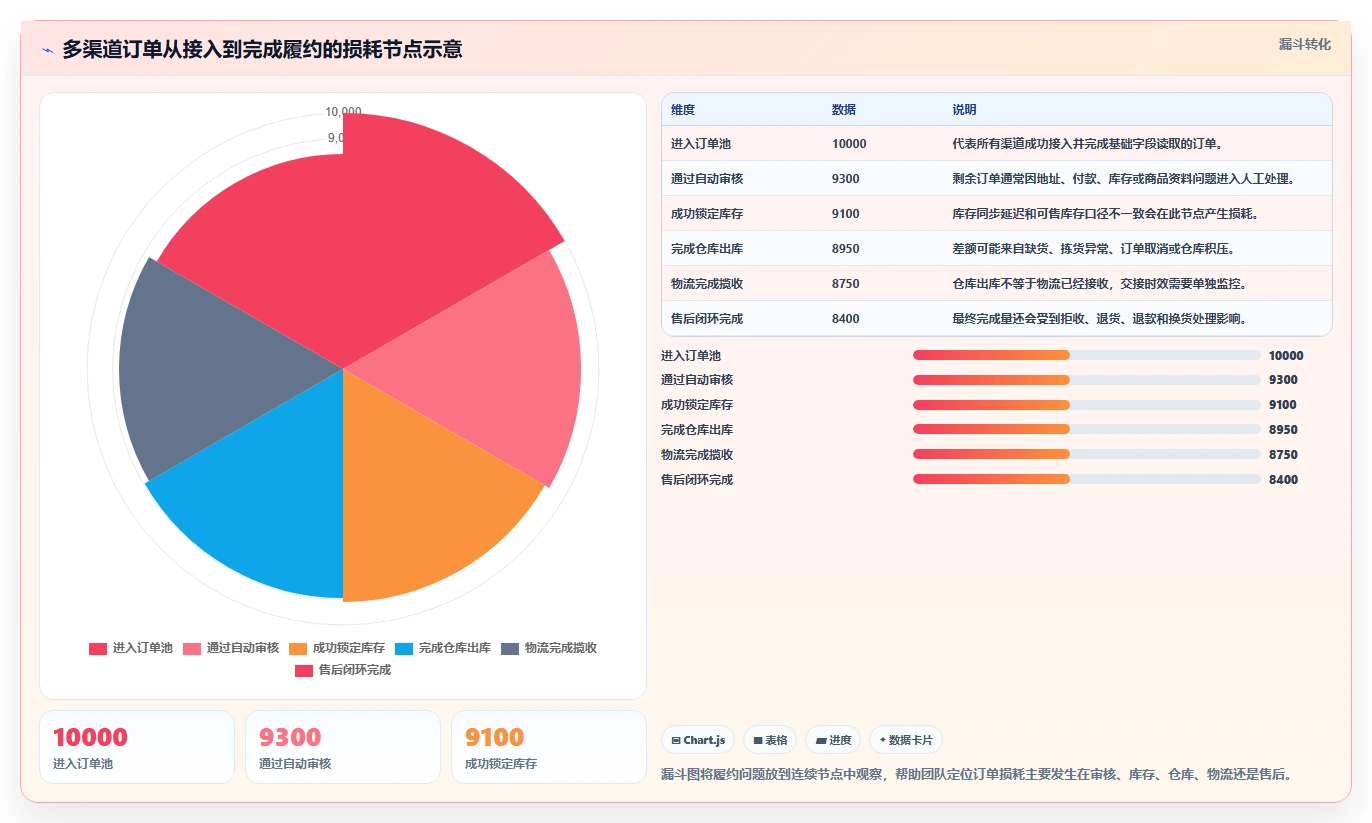Viewport: 1372px width, 823px height.
Task: Click the 成功锁定库存 progress bar
Action: click(x=1087, y=405)
